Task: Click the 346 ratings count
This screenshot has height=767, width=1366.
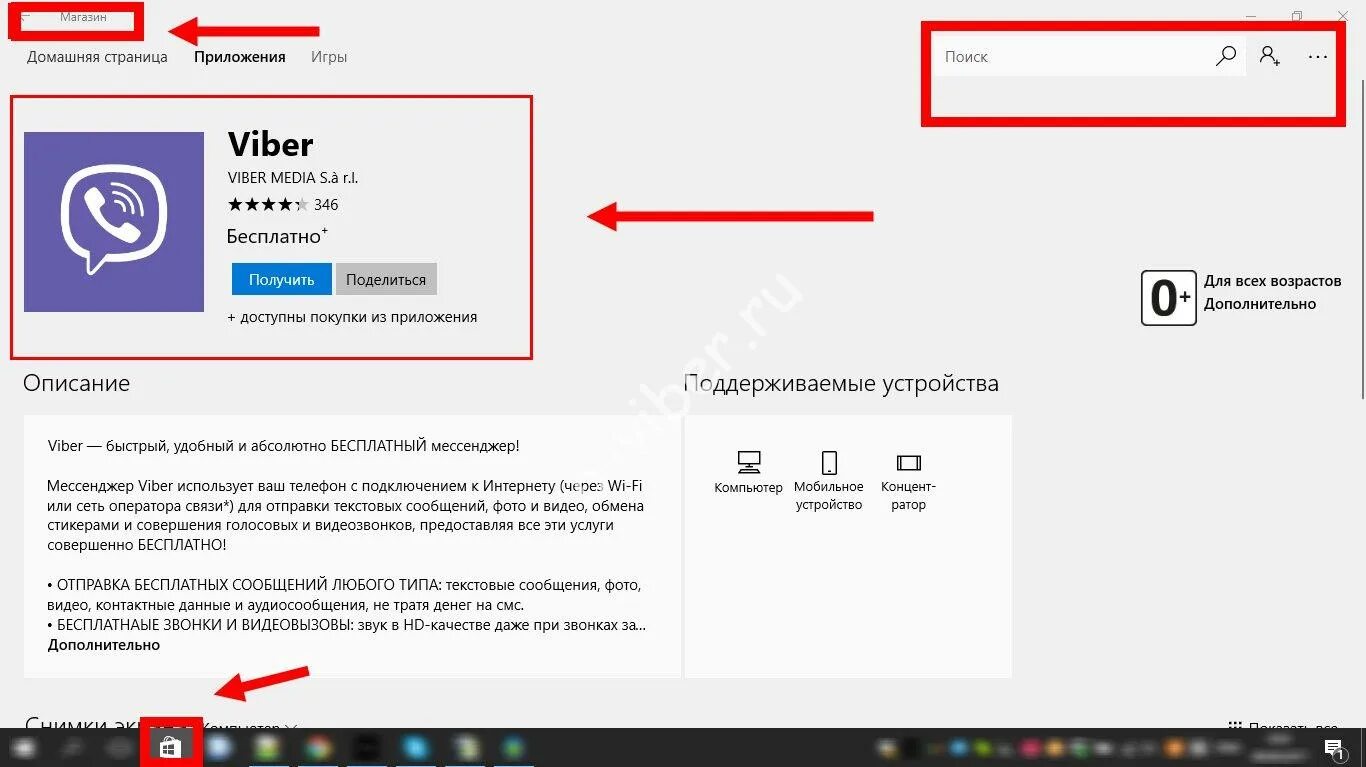Action: [x=326, y=205]
